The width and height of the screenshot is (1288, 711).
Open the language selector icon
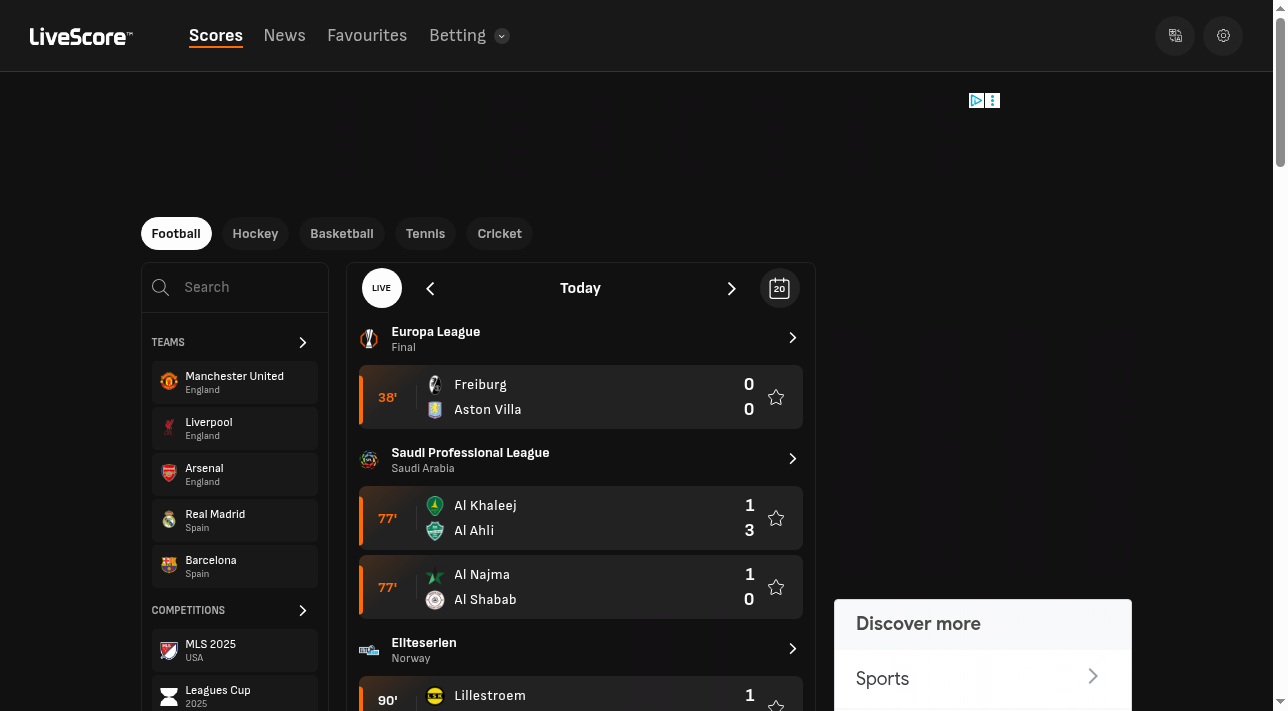coord(1175,36)
